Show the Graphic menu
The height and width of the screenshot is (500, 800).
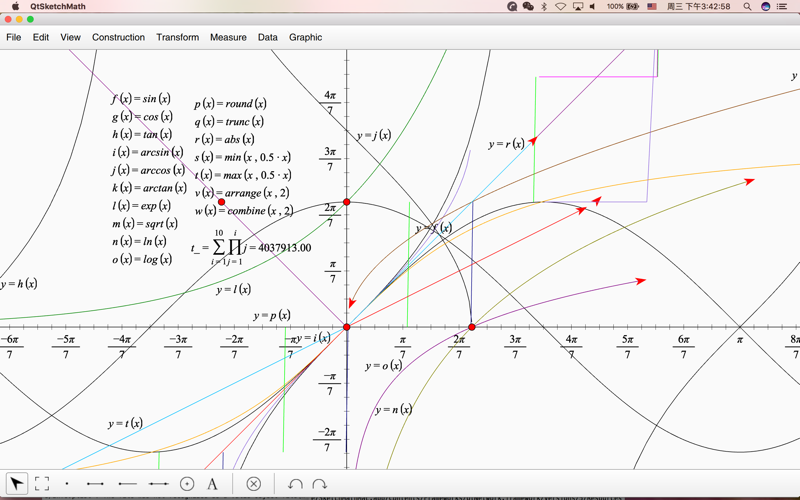coord(305,37)
